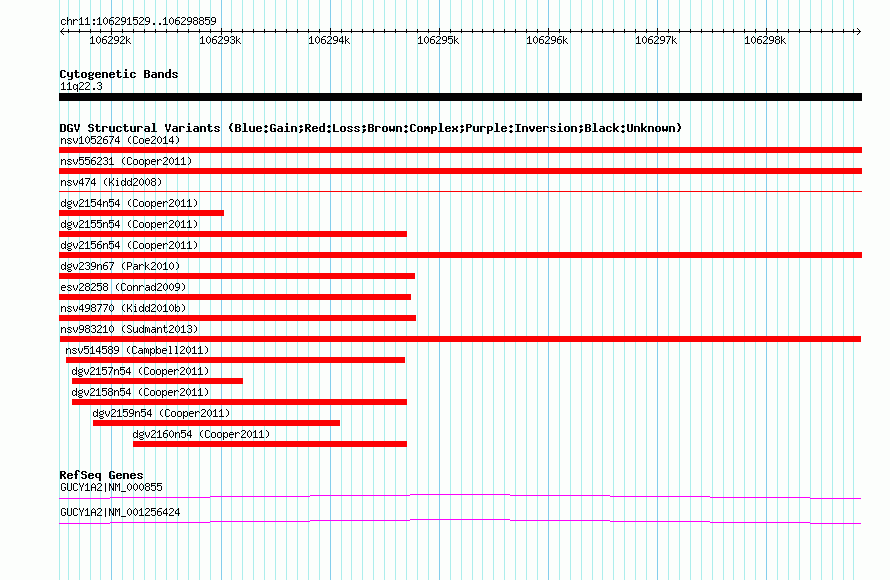Select the short red bar under dgv2154n54
Screen dimensions: 890x580
click(141, 213)
